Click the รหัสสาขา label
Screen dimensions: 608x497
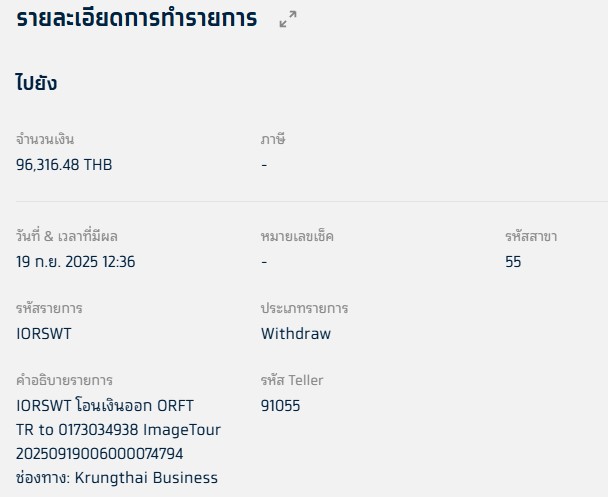pyautogui.click(x=531, y=236)
